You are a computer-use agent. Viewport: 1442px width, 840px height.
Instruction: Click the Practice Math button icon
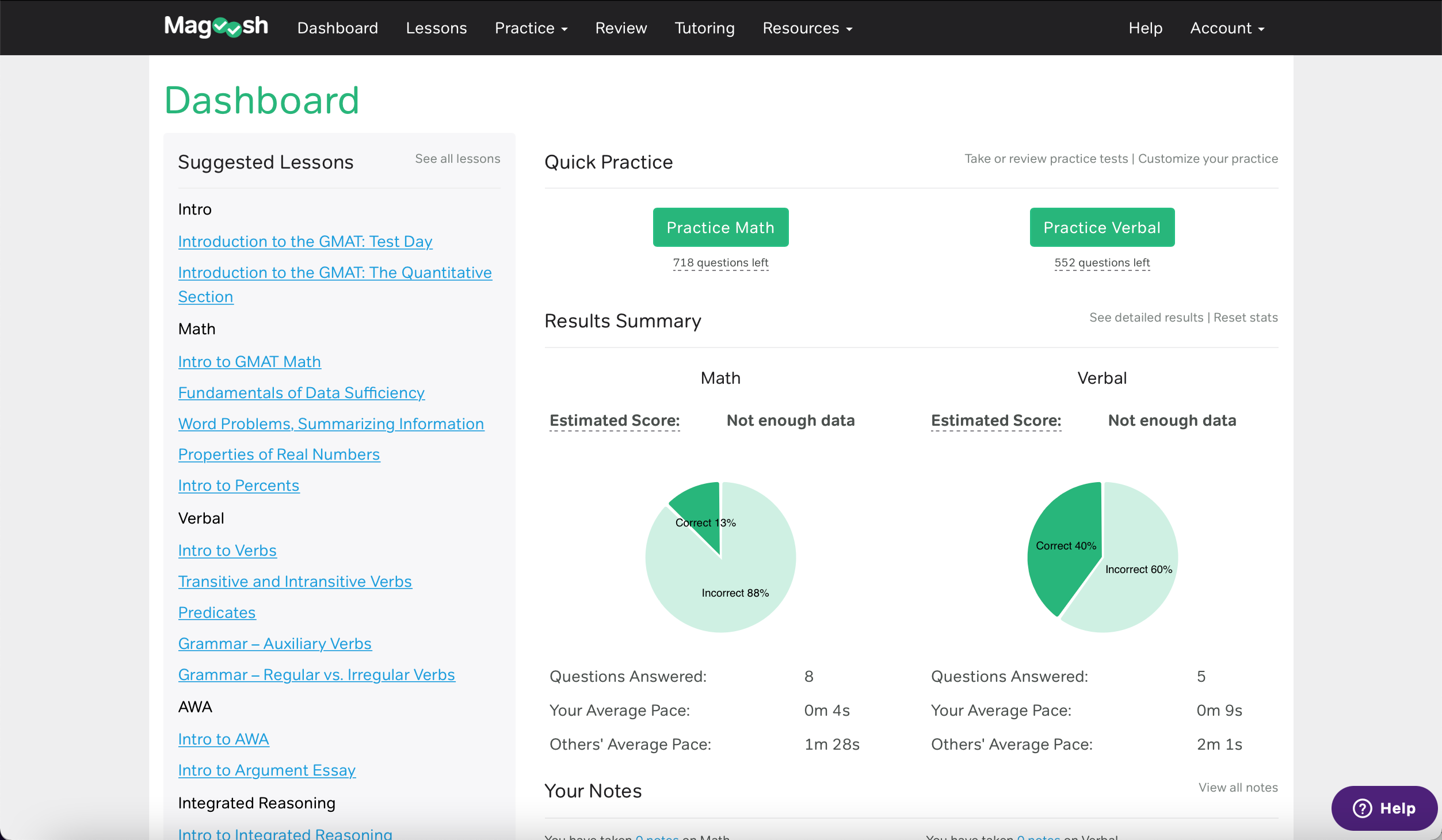[x=720, y=227]
